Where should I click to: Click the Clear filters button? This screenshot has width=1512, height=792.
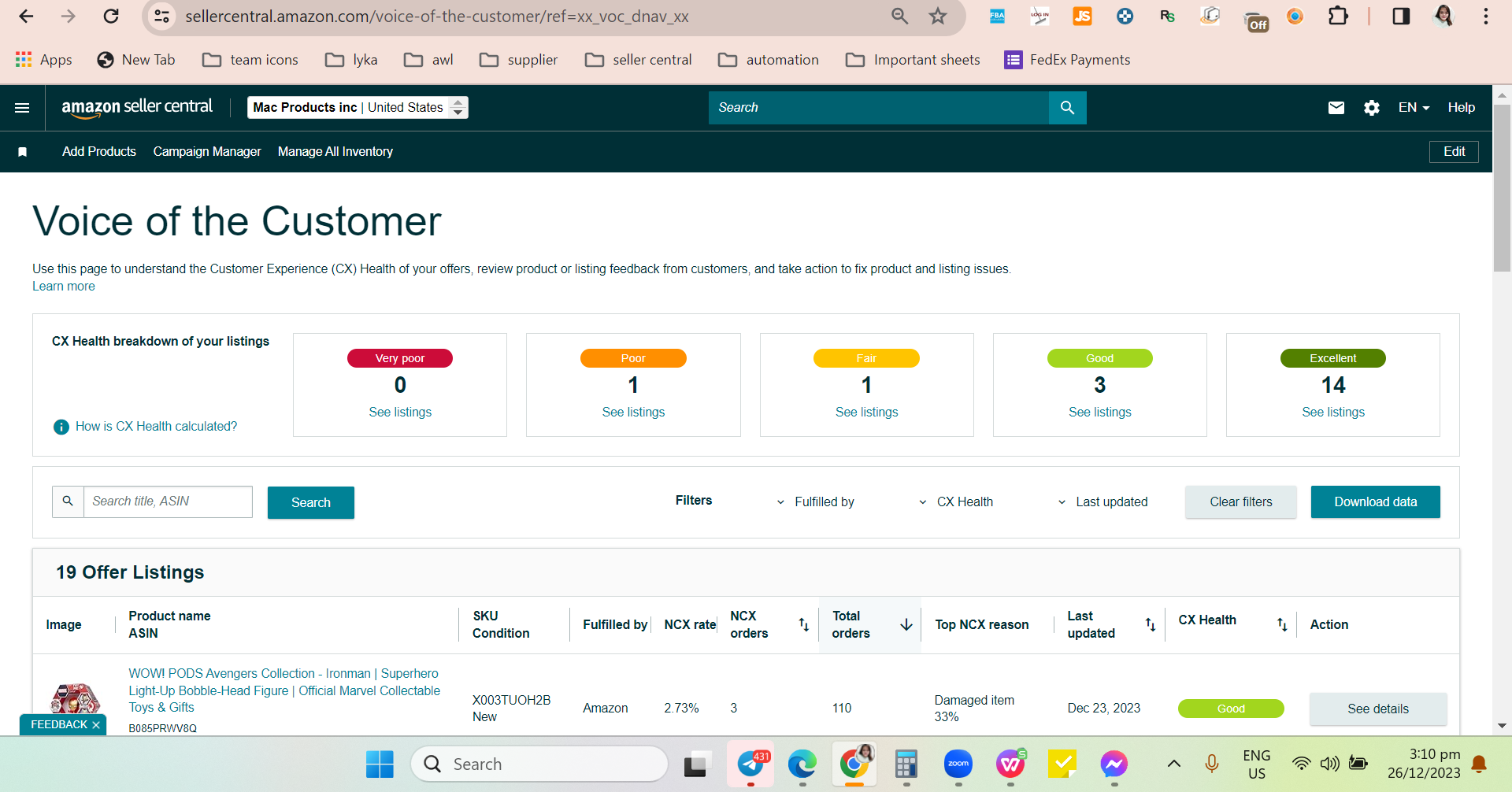click(x=1241, y=502)
